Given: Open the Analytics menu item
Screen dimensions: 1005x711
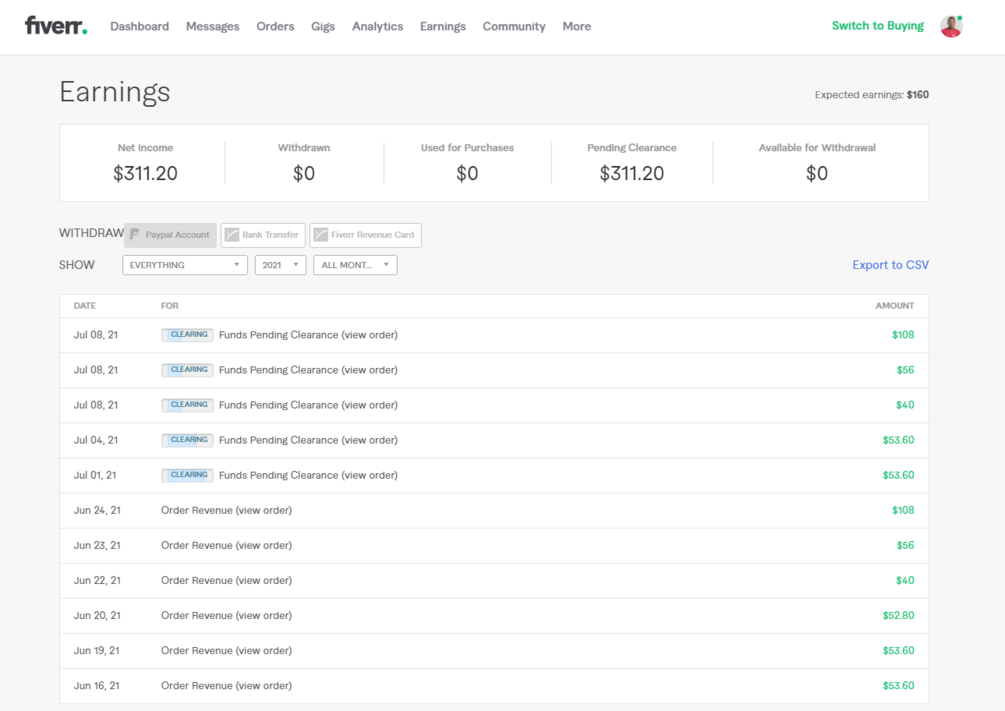Looking at the screenshot, I should click(x=377, y=26).
